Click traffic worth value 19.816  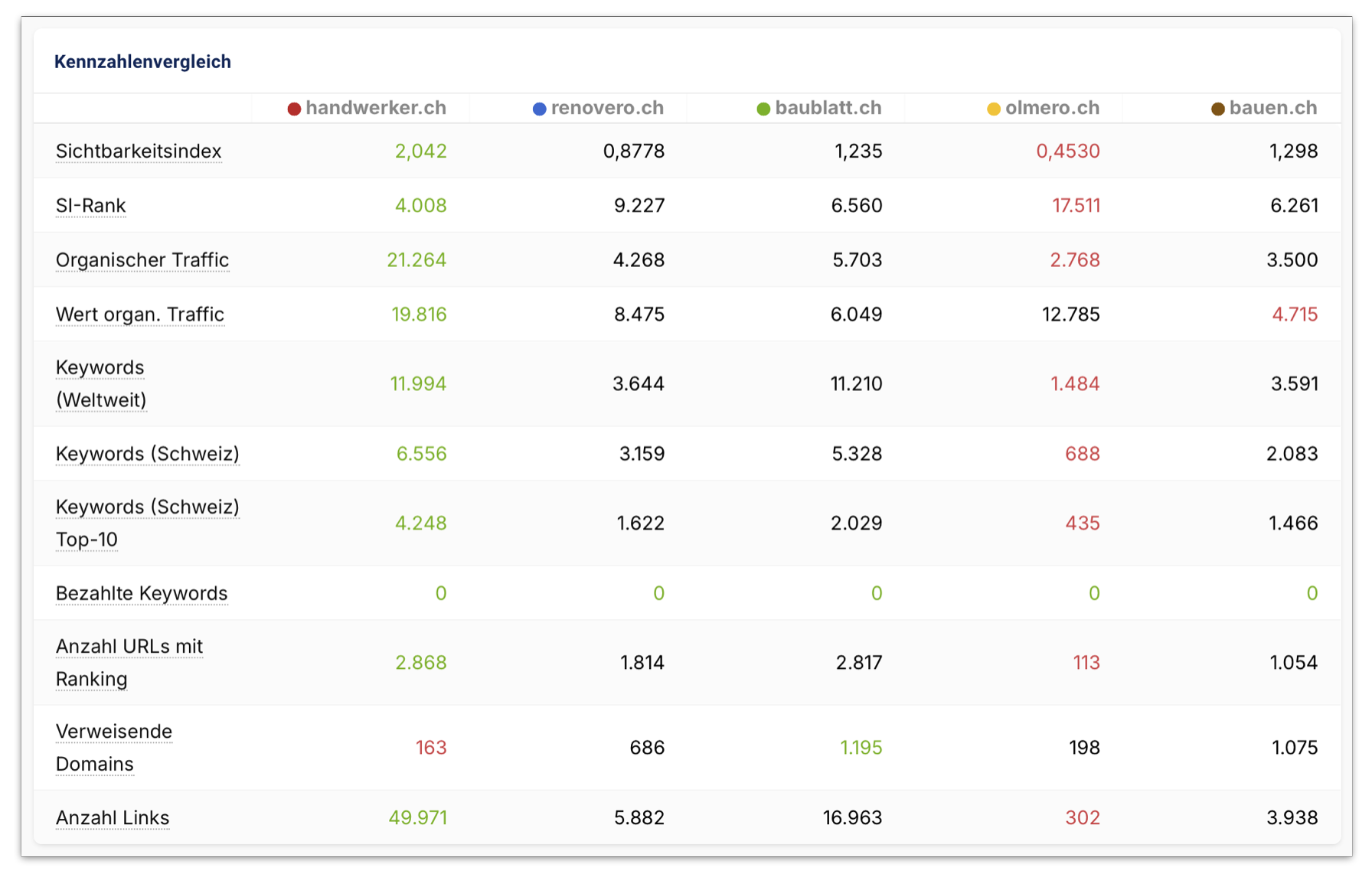[419, 315]
